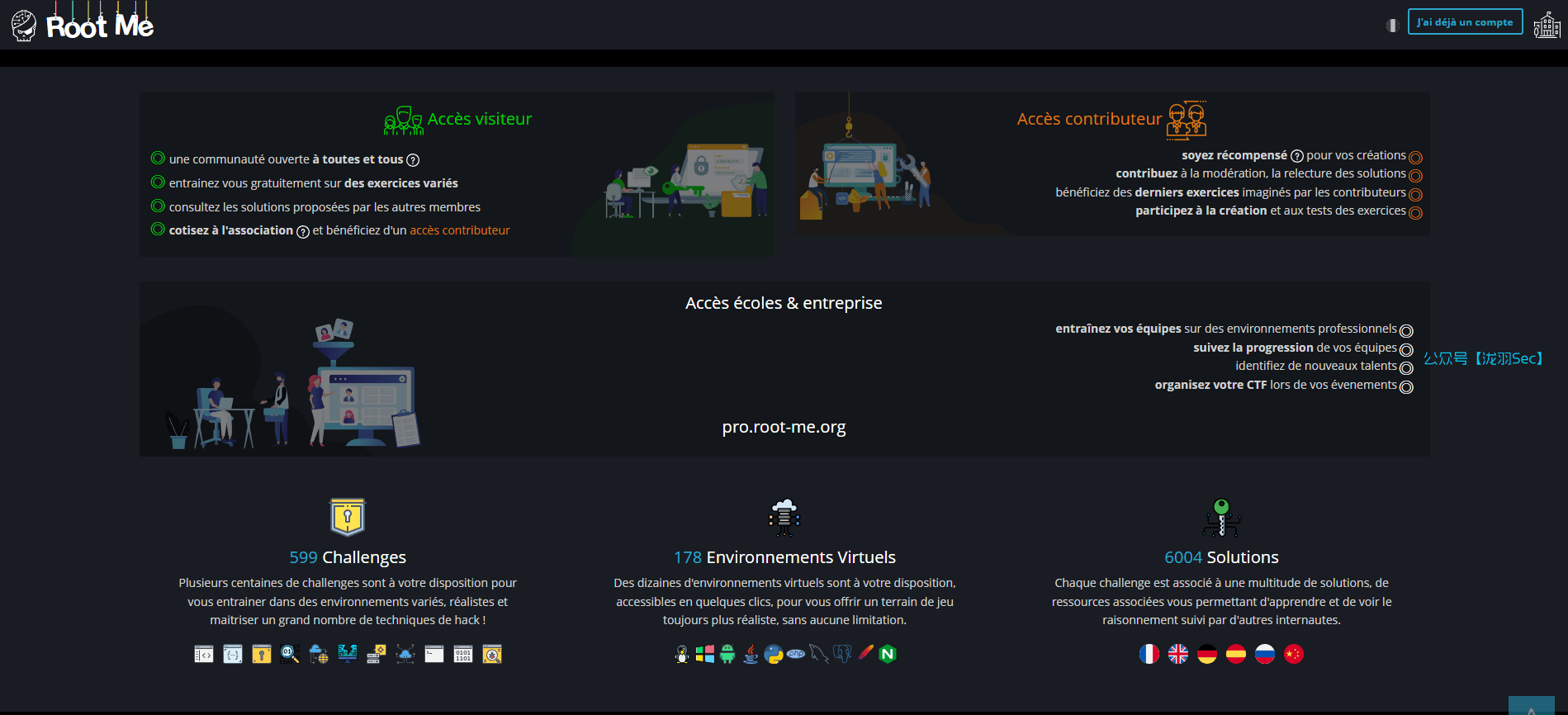The height and width of the screenshot is (715, 1568).
Task: Click the binary 0101 challenge icon
Action: pos(463,654)
